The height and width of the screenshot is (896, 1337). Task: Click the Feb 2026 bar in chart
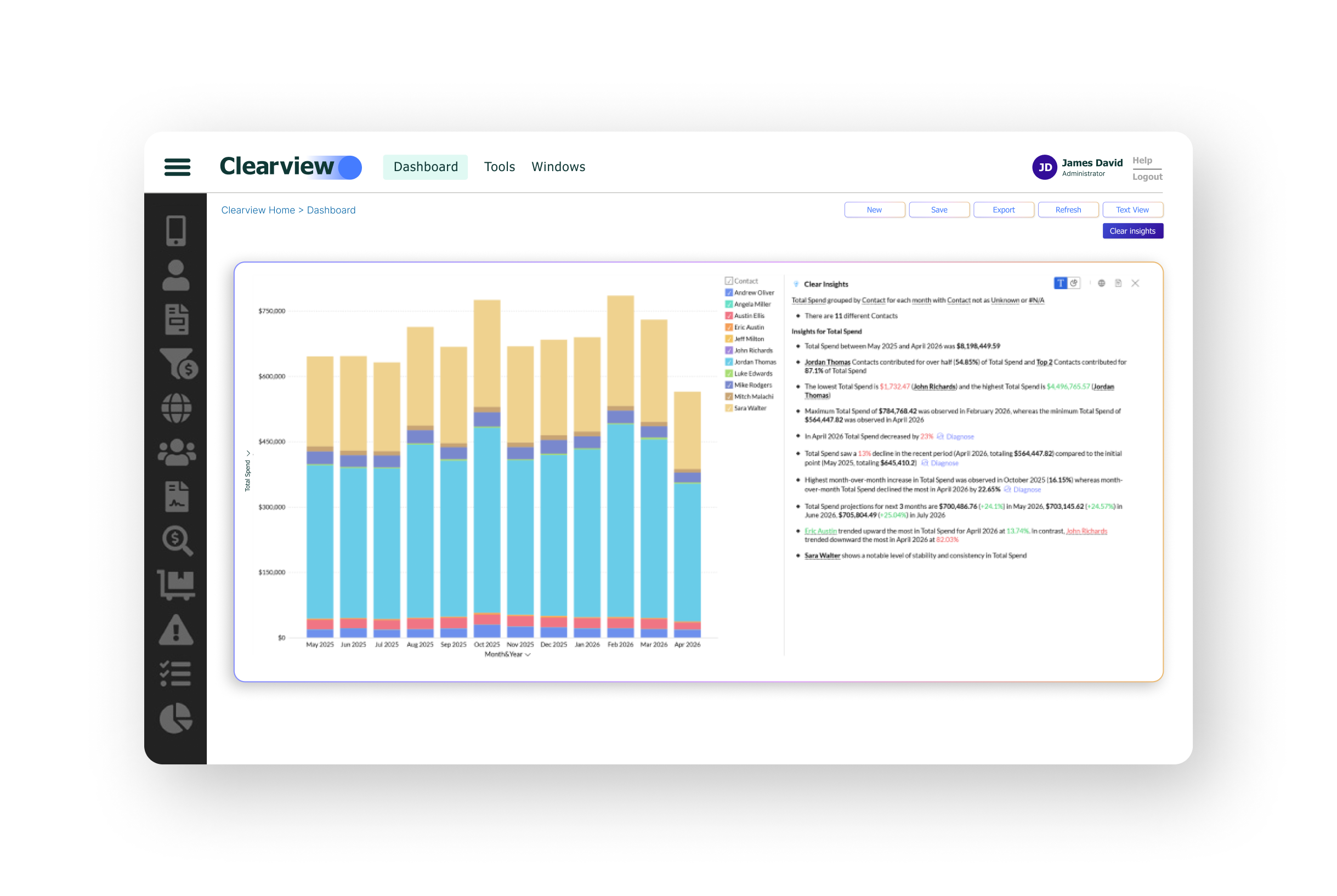620,466
